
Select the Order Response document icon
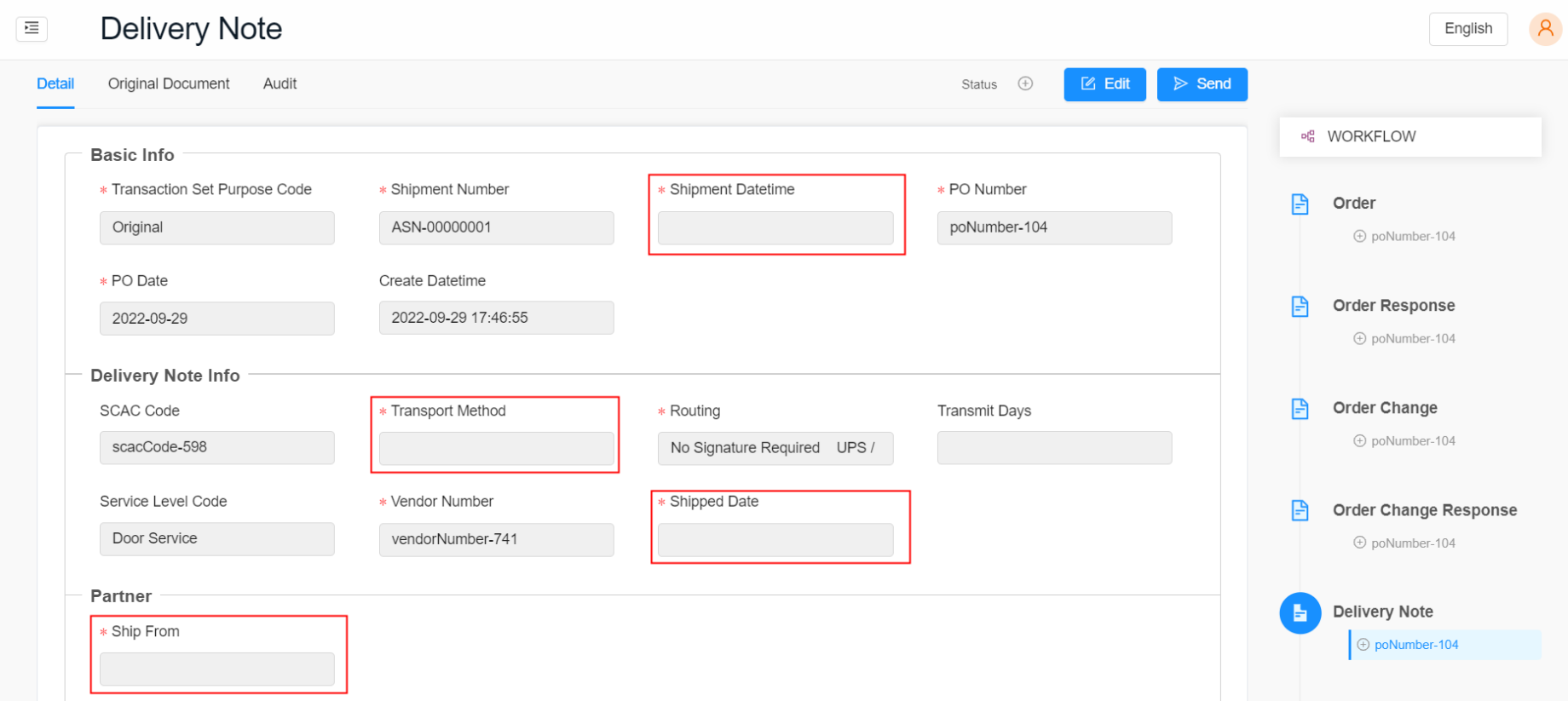coord(1300,307)
